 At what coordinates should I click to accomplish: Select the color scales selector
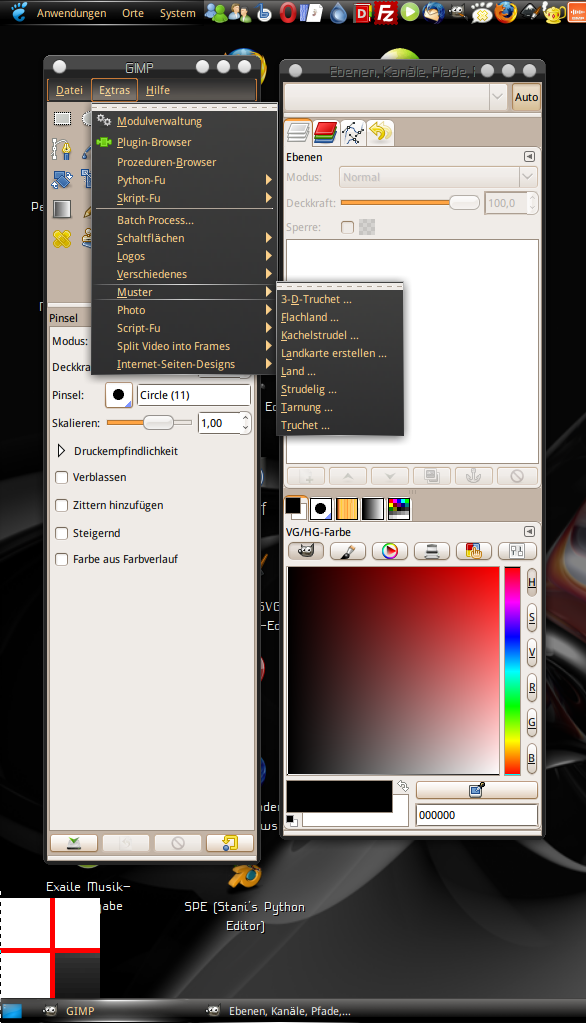(x=517, y=551)
